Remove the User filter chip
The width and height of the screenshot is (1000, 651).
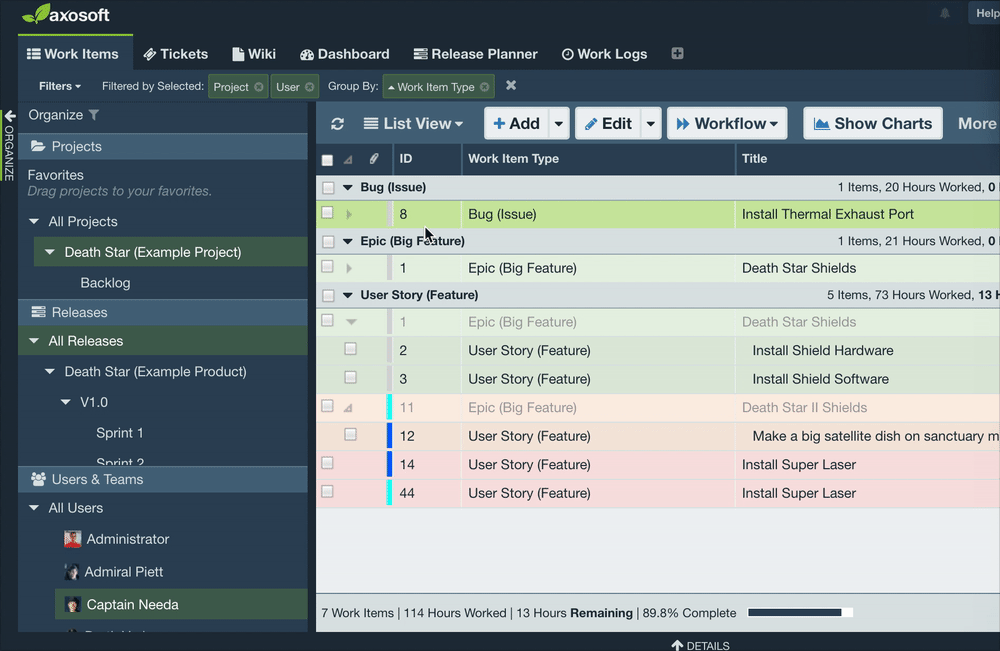pyautogui.click(x=309, y=87)
